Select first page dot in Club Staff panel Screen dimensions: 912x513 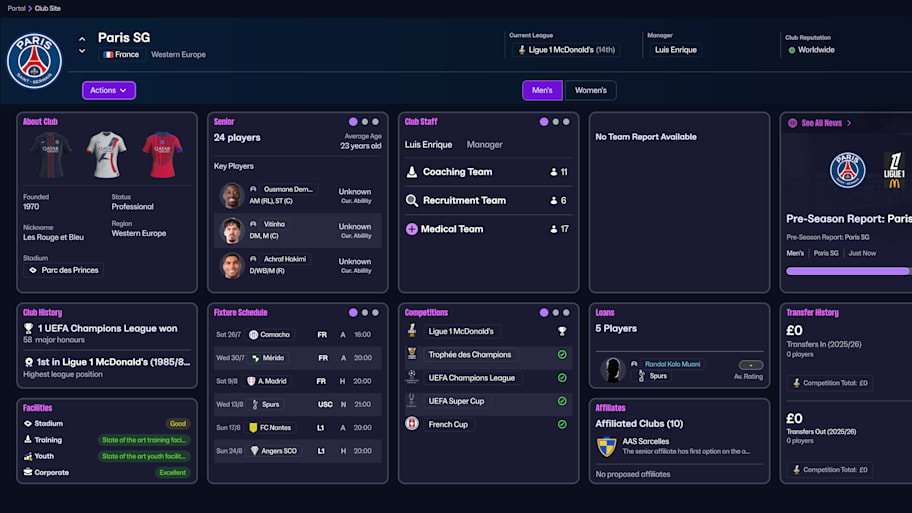pyautogui.click(x=544, y=122)
